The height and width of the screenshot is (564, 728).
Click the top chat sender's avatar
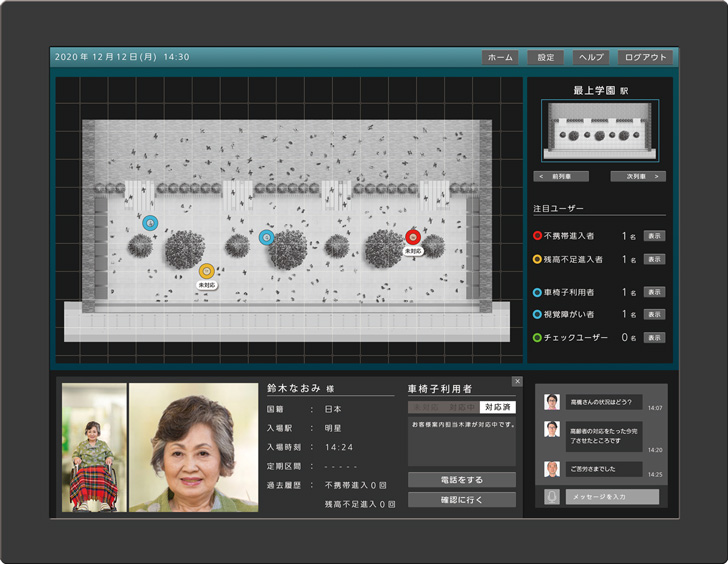click(551, 402)
